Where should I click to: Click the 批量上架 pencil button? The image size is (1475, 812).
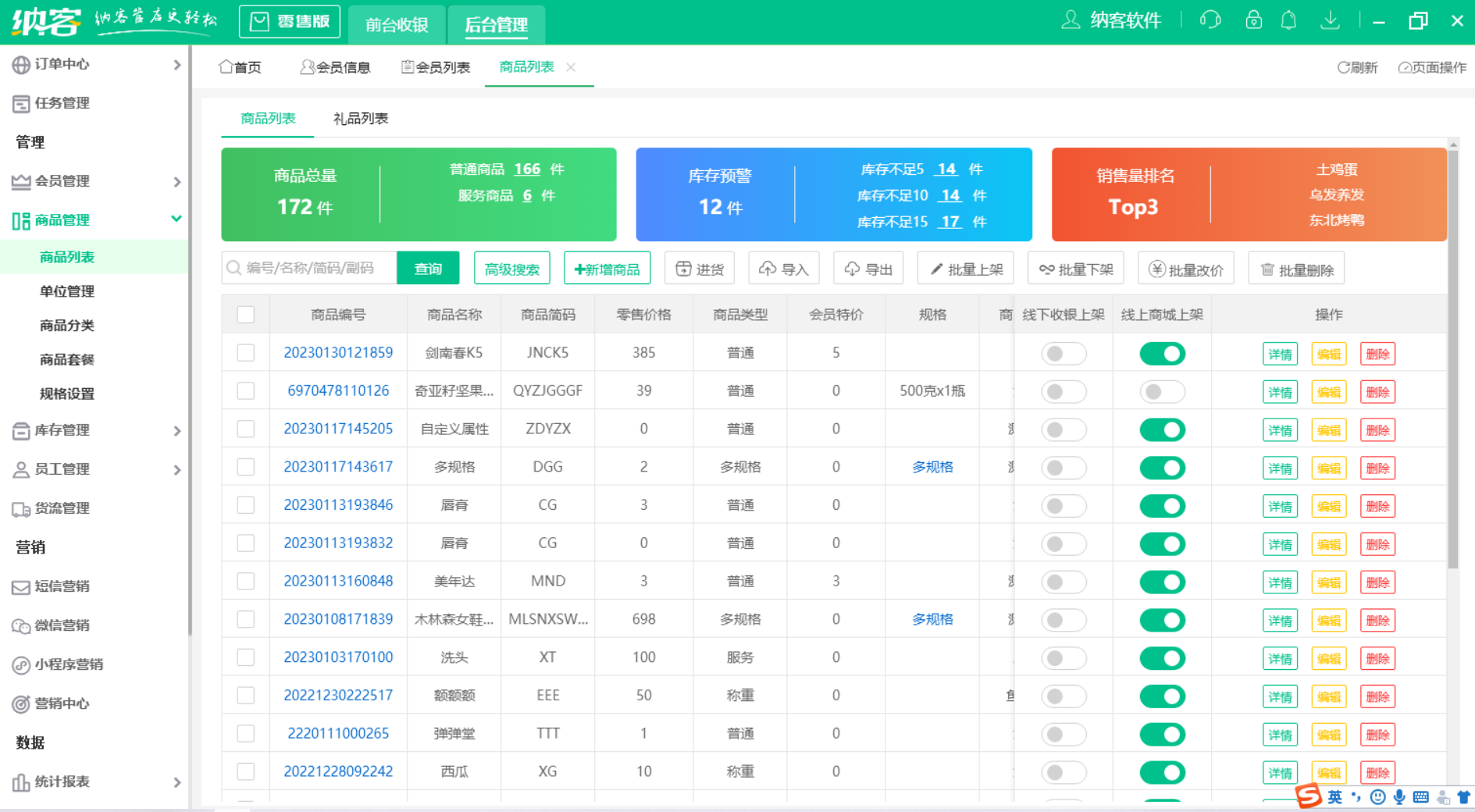[x=966, y=269]
